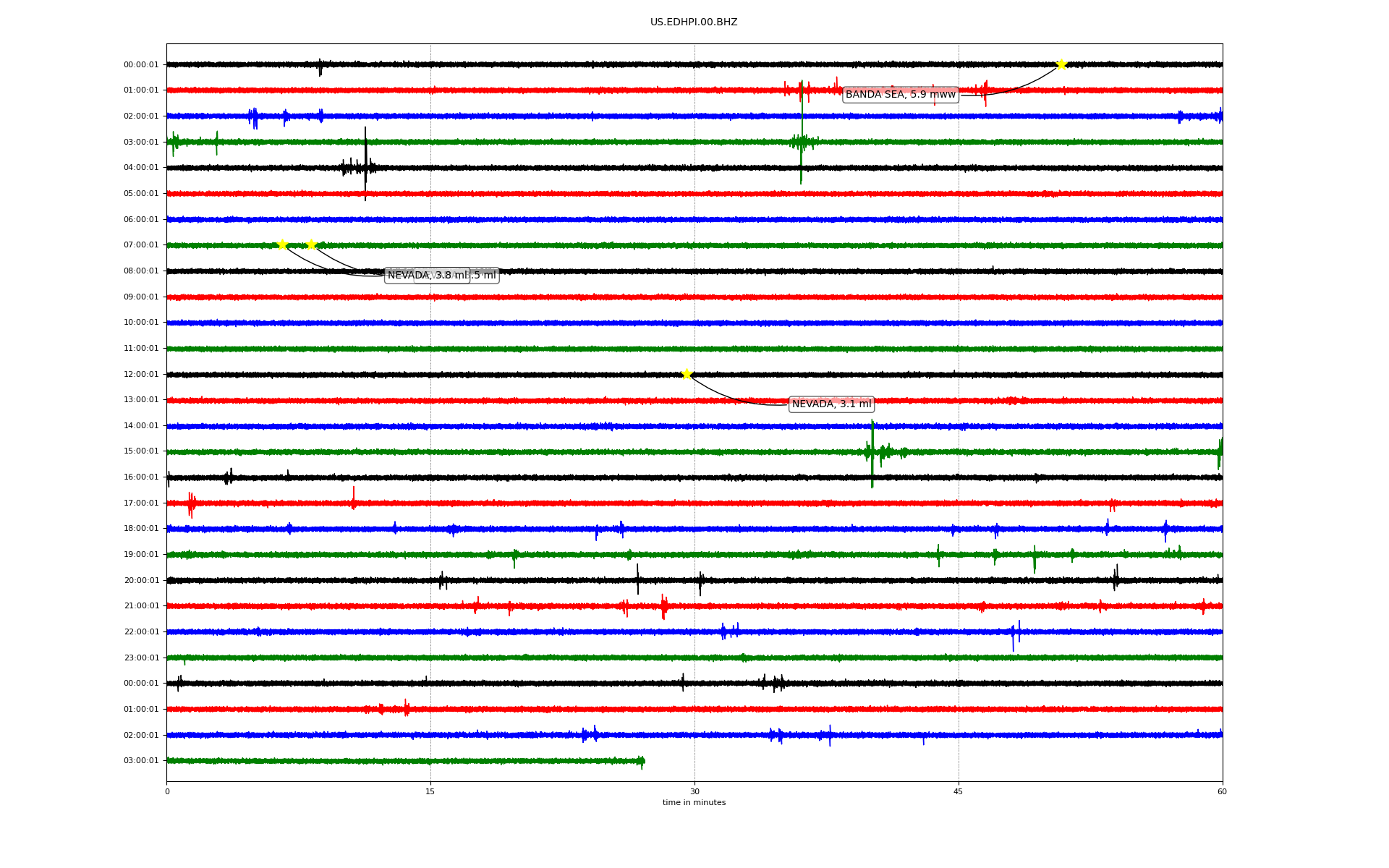1389x868 pixels.
Task: Click the end of the last green trace
Action: point(642,761)
